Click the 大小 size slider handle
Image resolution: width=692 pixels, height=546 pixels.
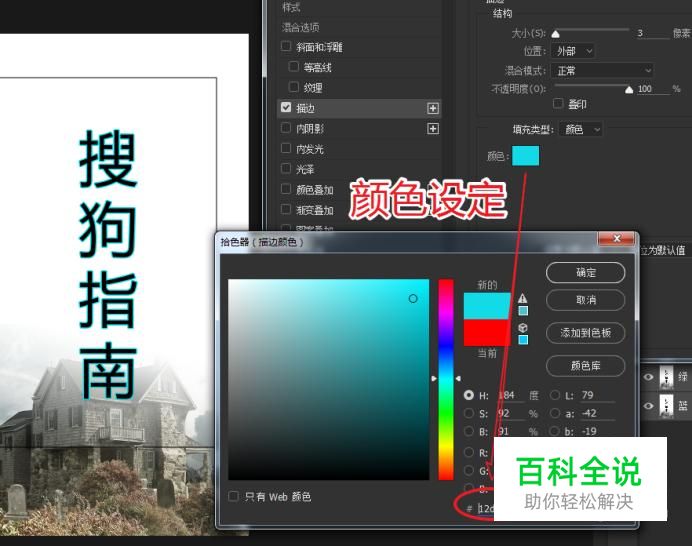pyautogui.click(x=556, y=34)
